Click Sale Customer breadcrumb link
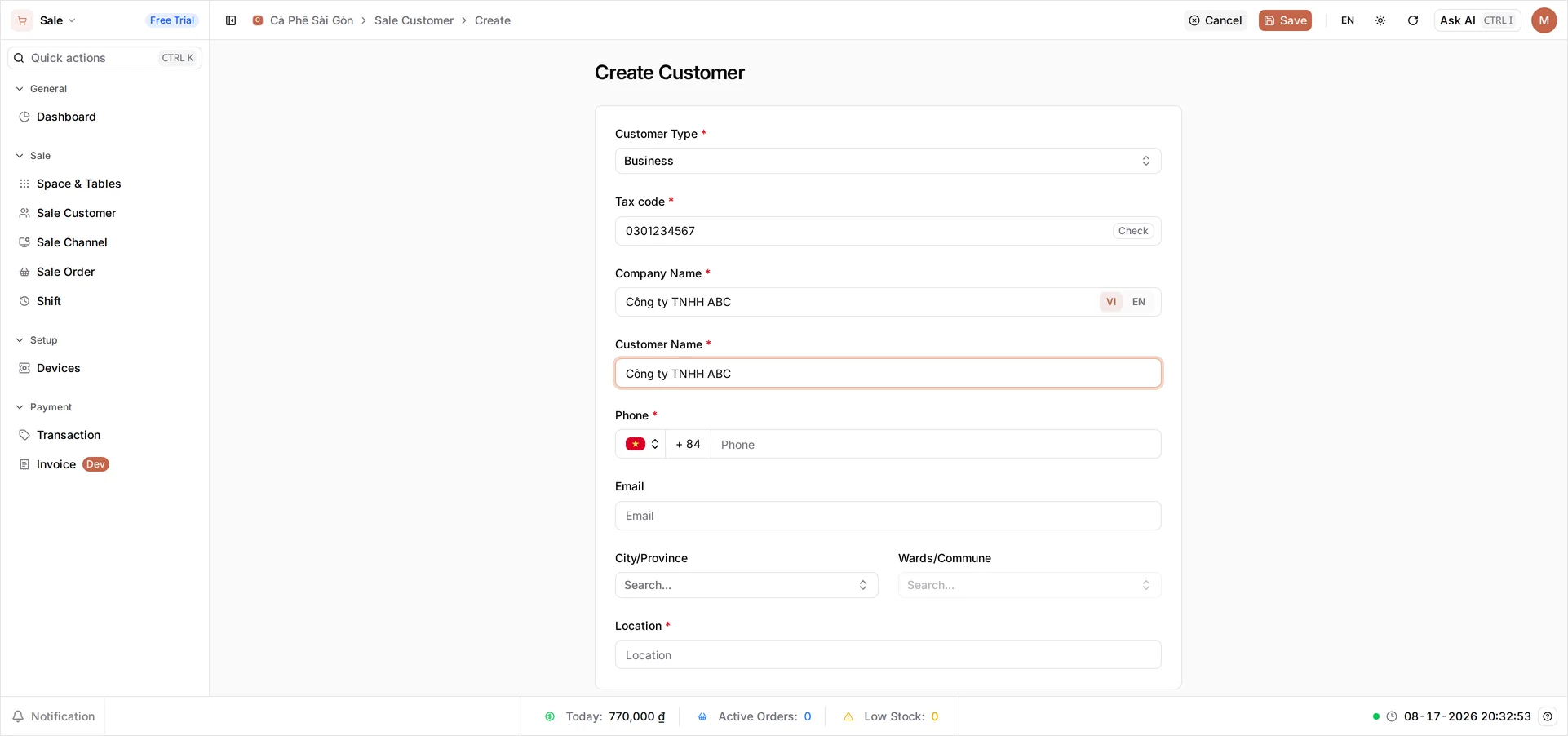 (x=414, y=20)
